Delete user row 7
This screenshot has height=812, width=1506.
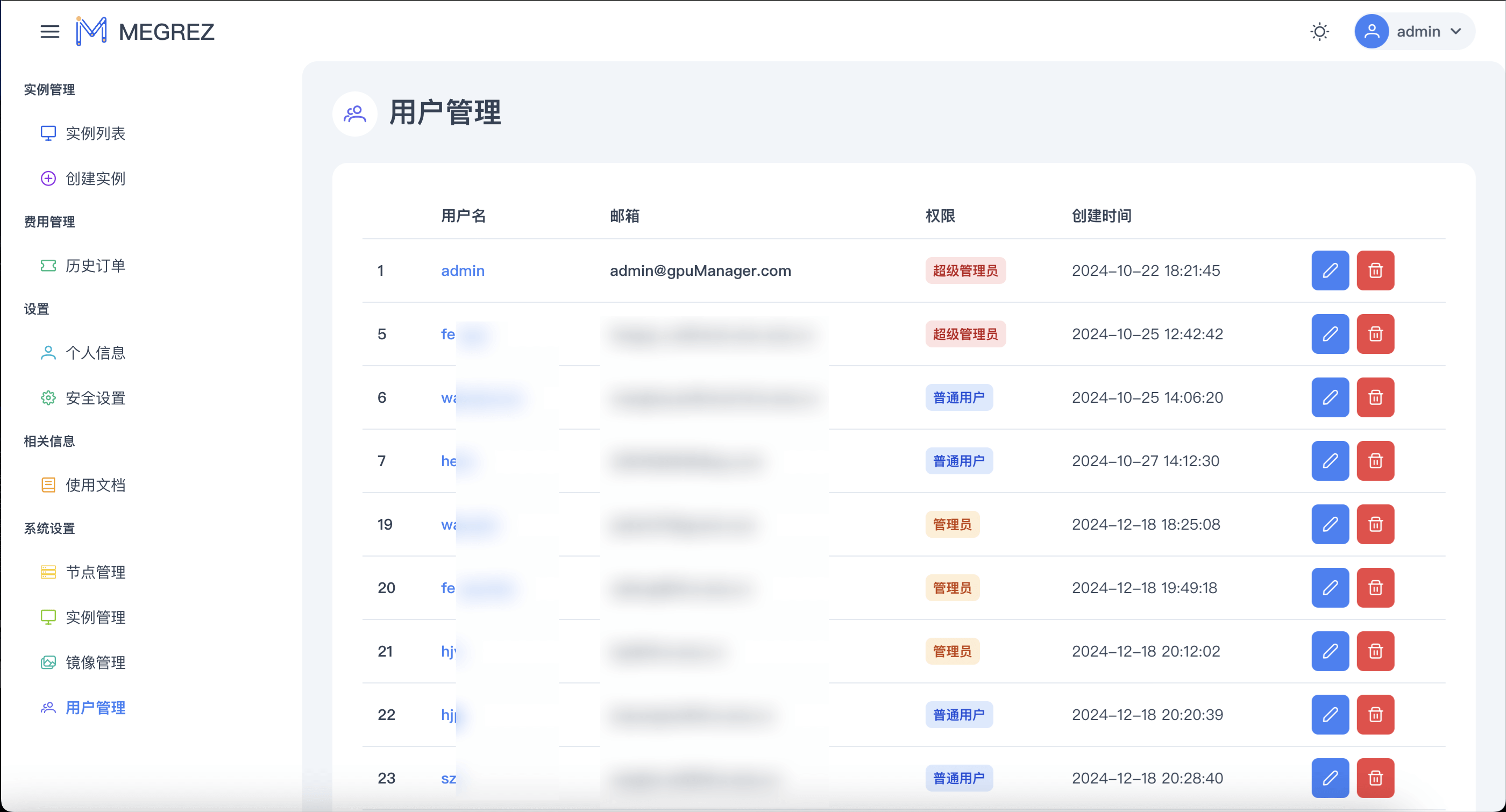tap(1375, 461)
